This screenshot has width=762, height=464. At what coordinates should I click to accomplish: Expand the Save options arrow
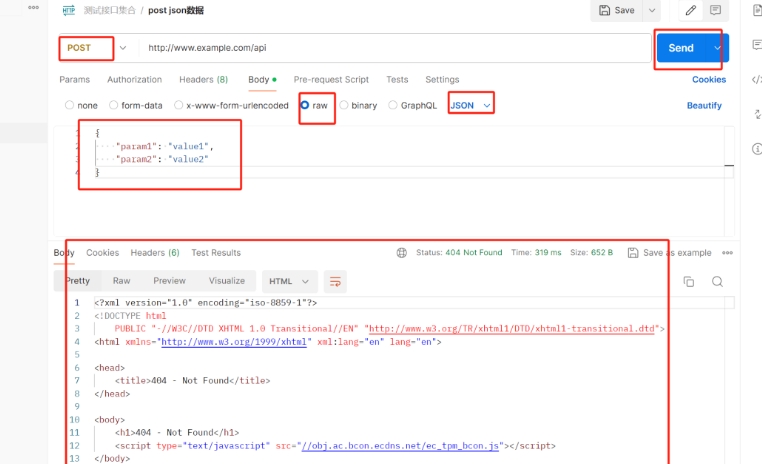[652, 10]
